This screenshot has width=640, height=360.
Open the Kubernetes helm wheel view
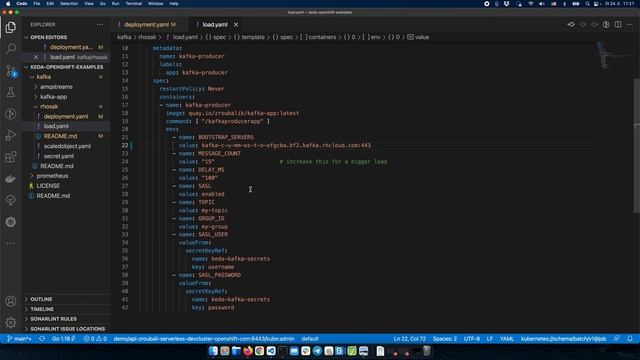[11, 222]
